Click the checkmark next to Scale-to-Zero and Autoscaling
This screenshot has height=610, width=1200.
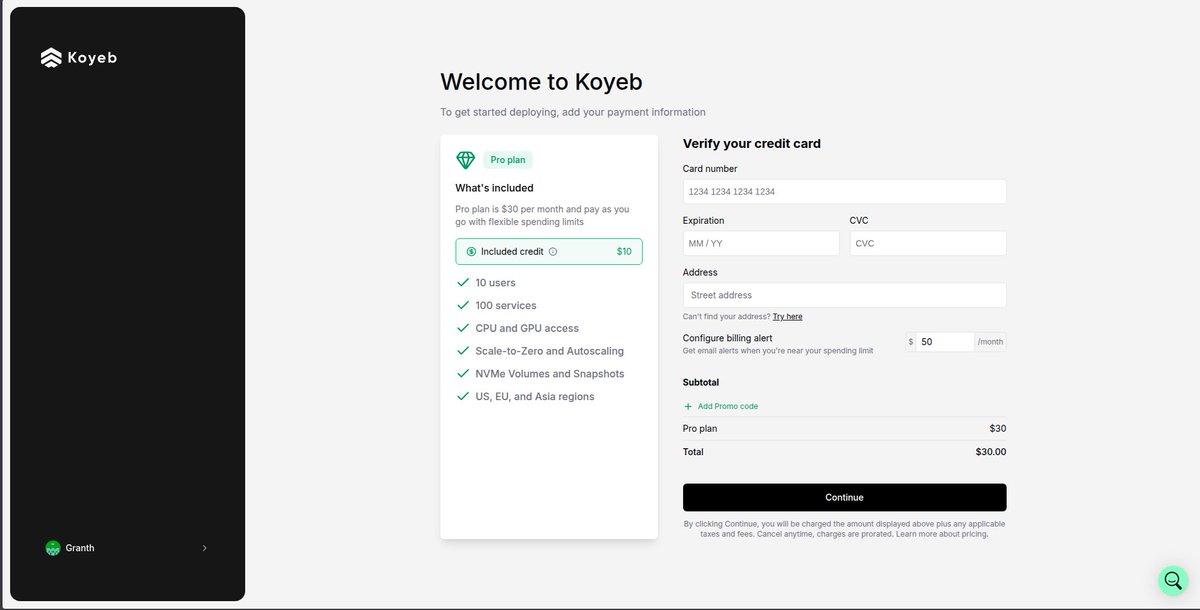pos(463,351)
